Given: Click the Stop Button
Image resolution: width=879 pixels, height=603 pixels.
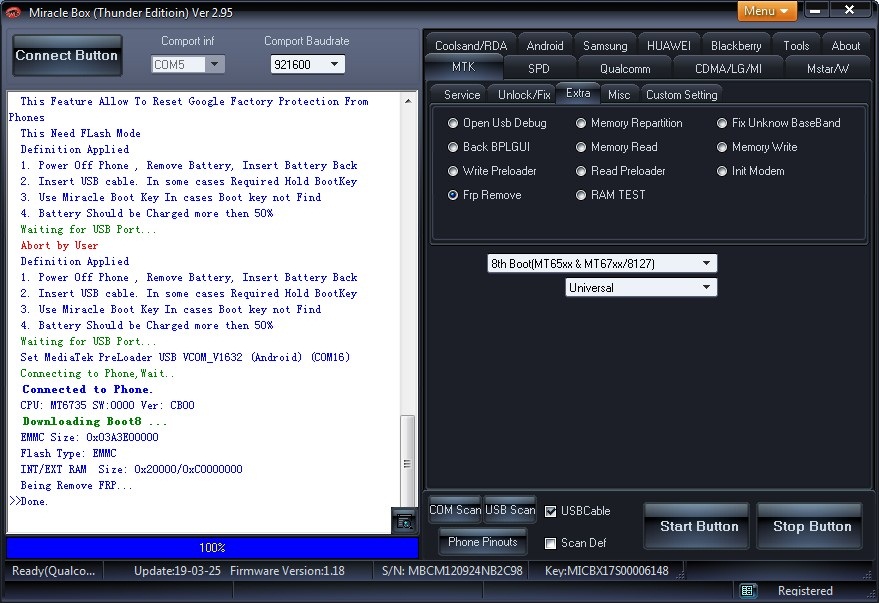Looking at the screenshot, I should click(x=810, y=526).
